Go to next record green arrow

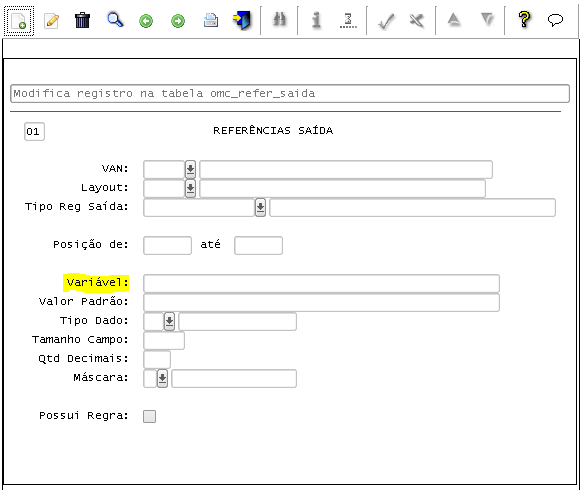(178, 21)
